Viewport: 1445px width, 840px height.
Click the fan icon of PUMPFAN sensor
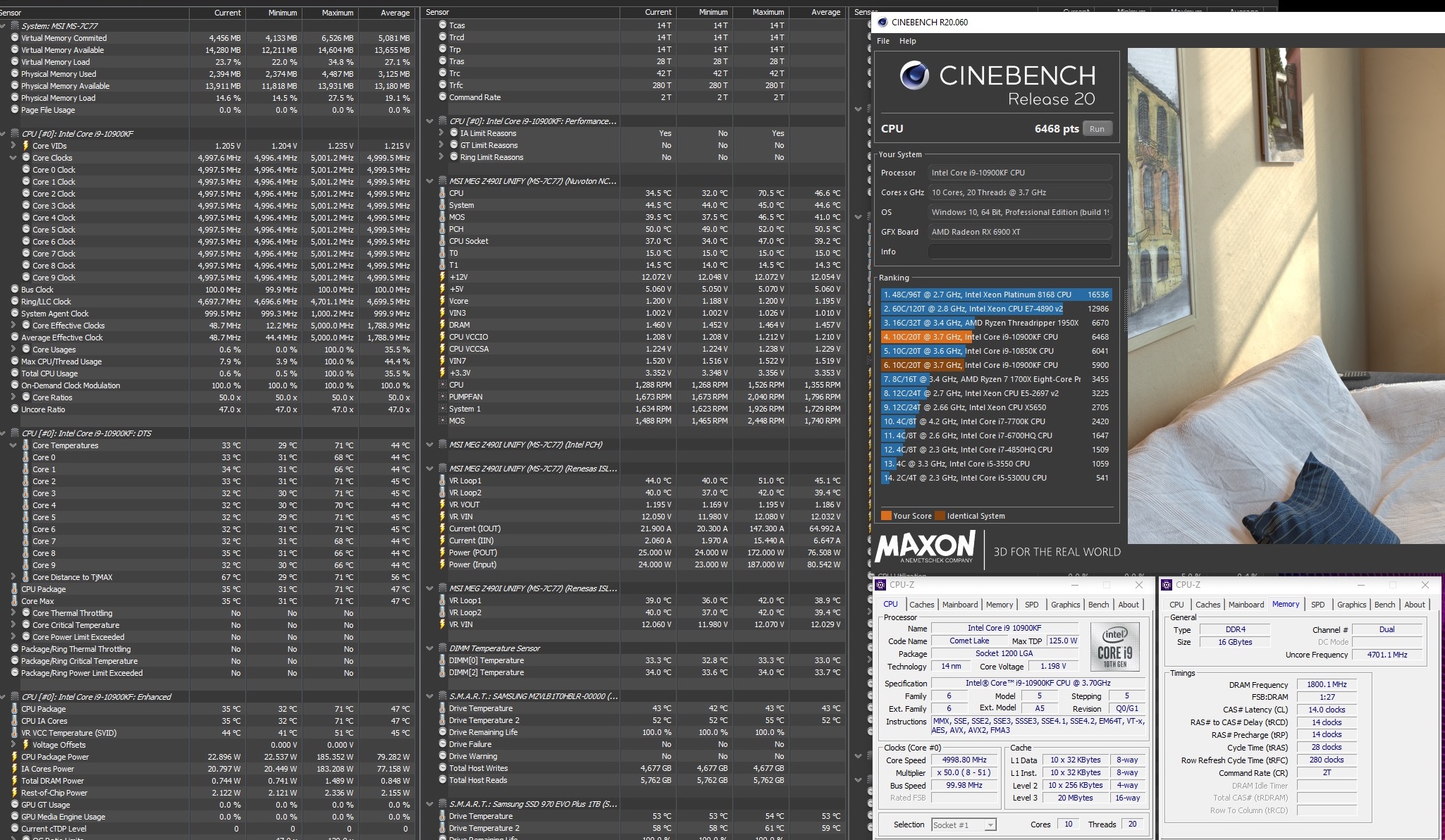(x=443, y=397)
